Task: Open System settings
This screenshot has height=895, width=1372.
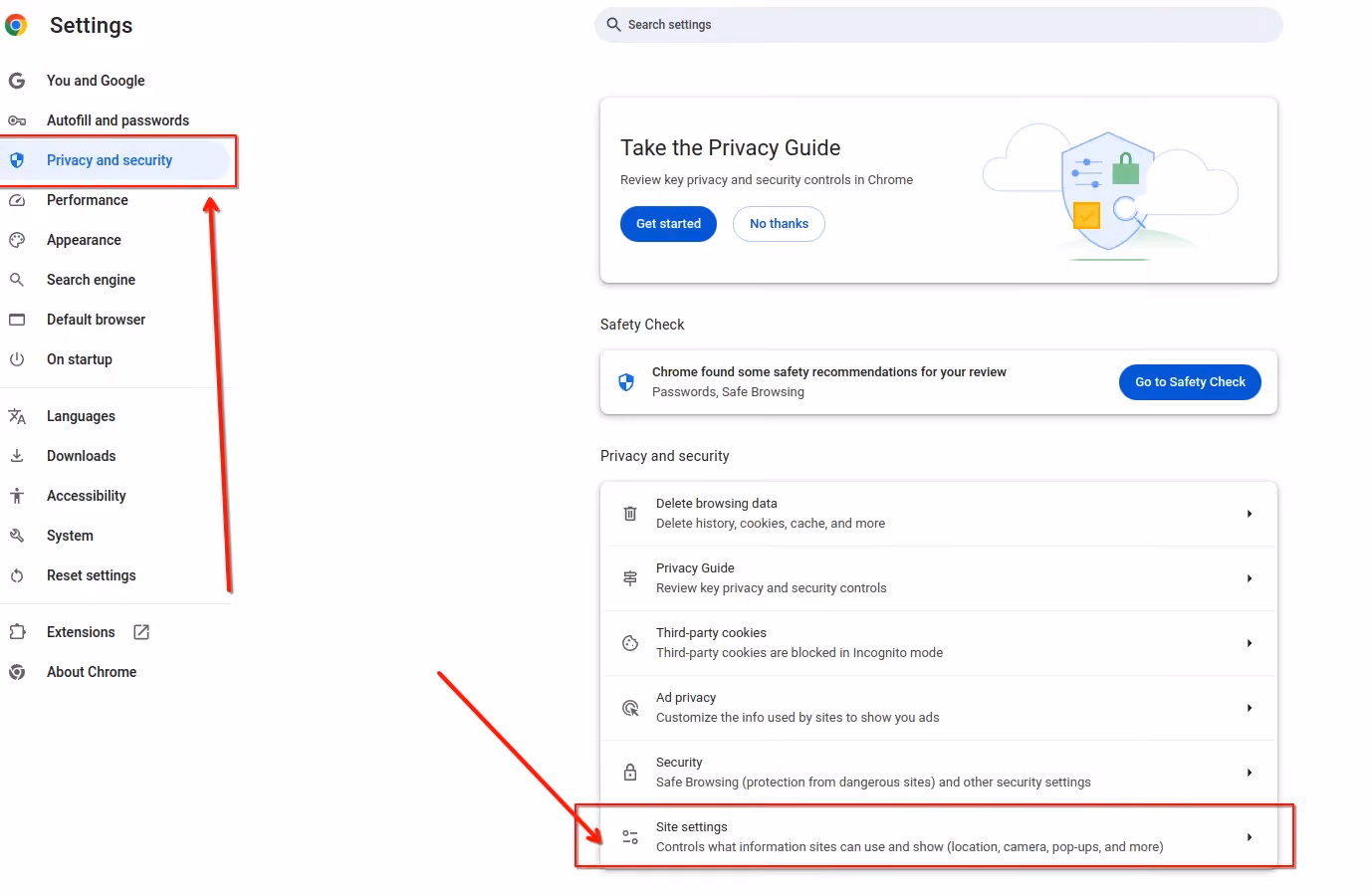Action: [70, 536]
